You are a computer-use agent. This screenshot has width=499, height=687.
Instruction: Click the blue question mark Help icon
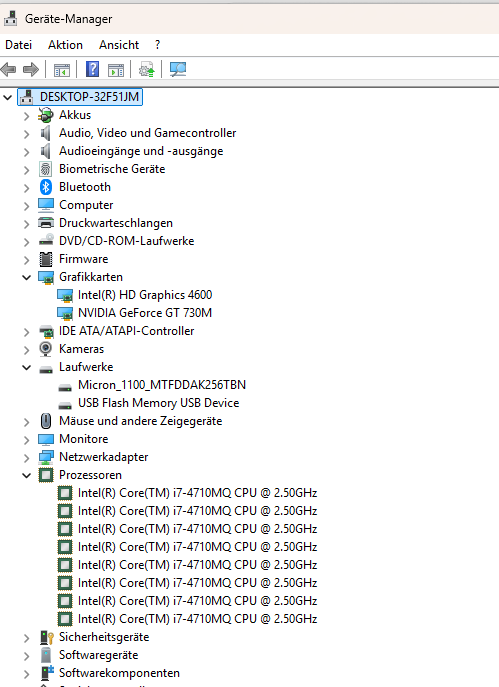(92, 69)
